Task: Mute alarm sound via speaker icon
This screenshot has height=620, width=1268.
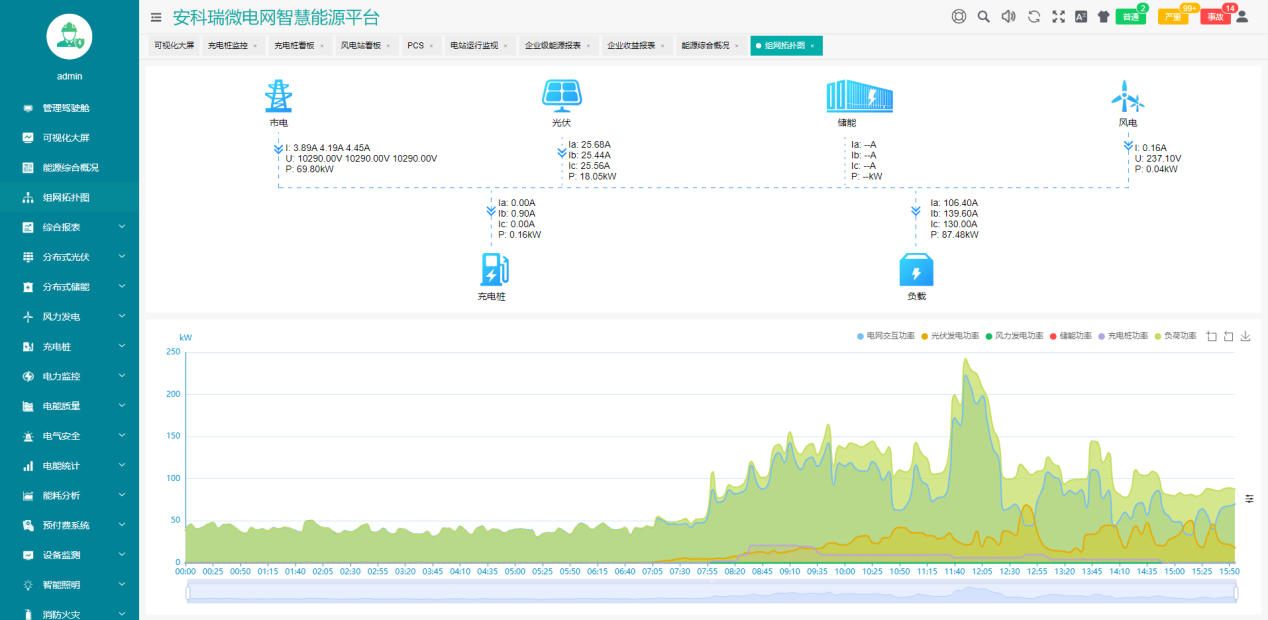Action: click(1008, 16)
